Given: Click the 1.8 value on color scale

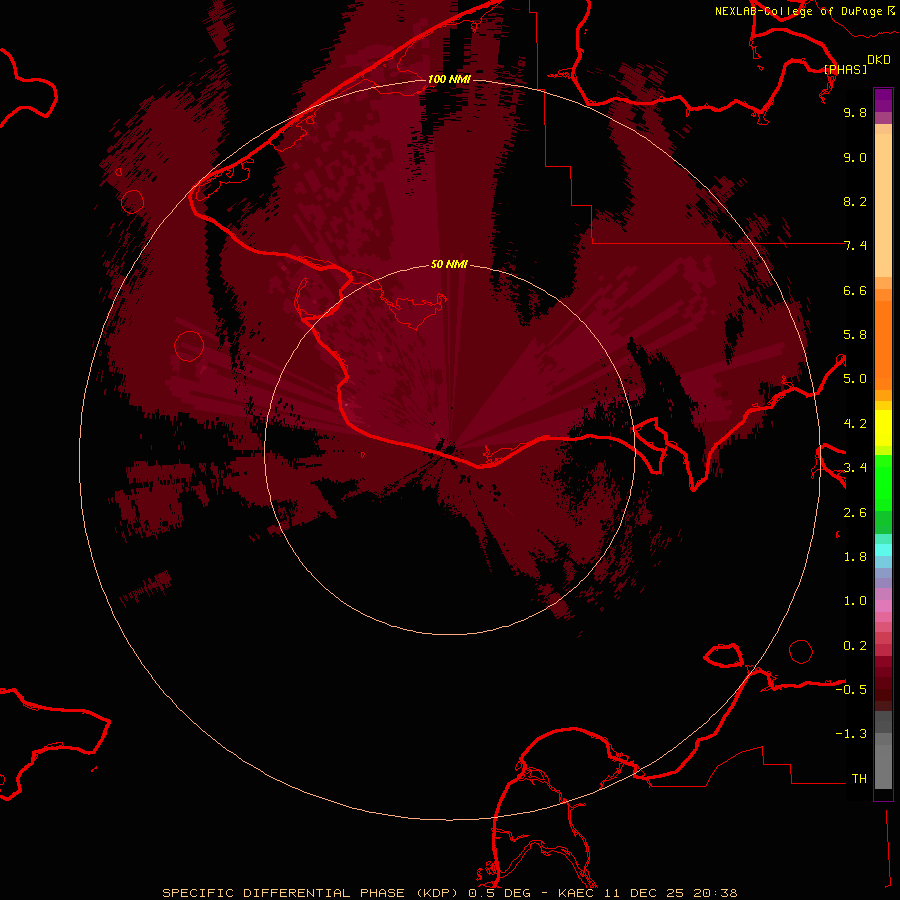Looking at the screenshot, I should point(855,557).
